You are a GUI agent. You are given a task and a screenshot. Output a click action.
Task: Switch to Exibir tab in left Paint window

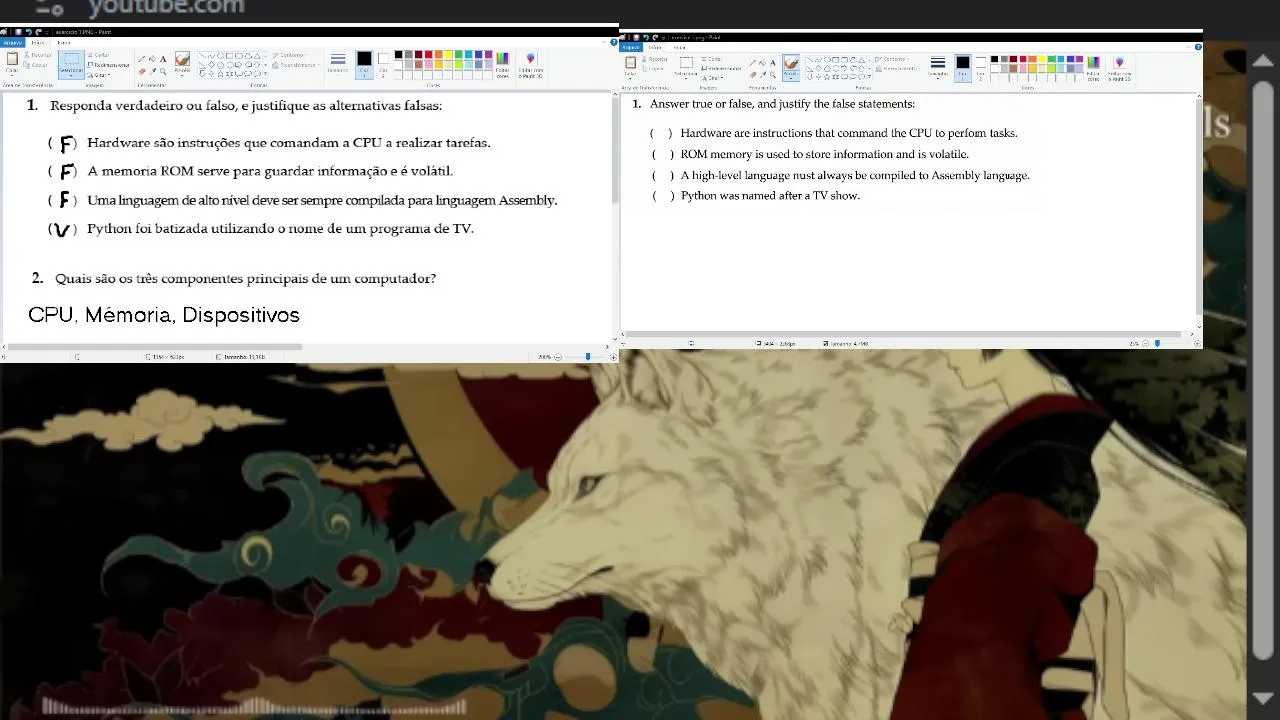coord(64,43)
